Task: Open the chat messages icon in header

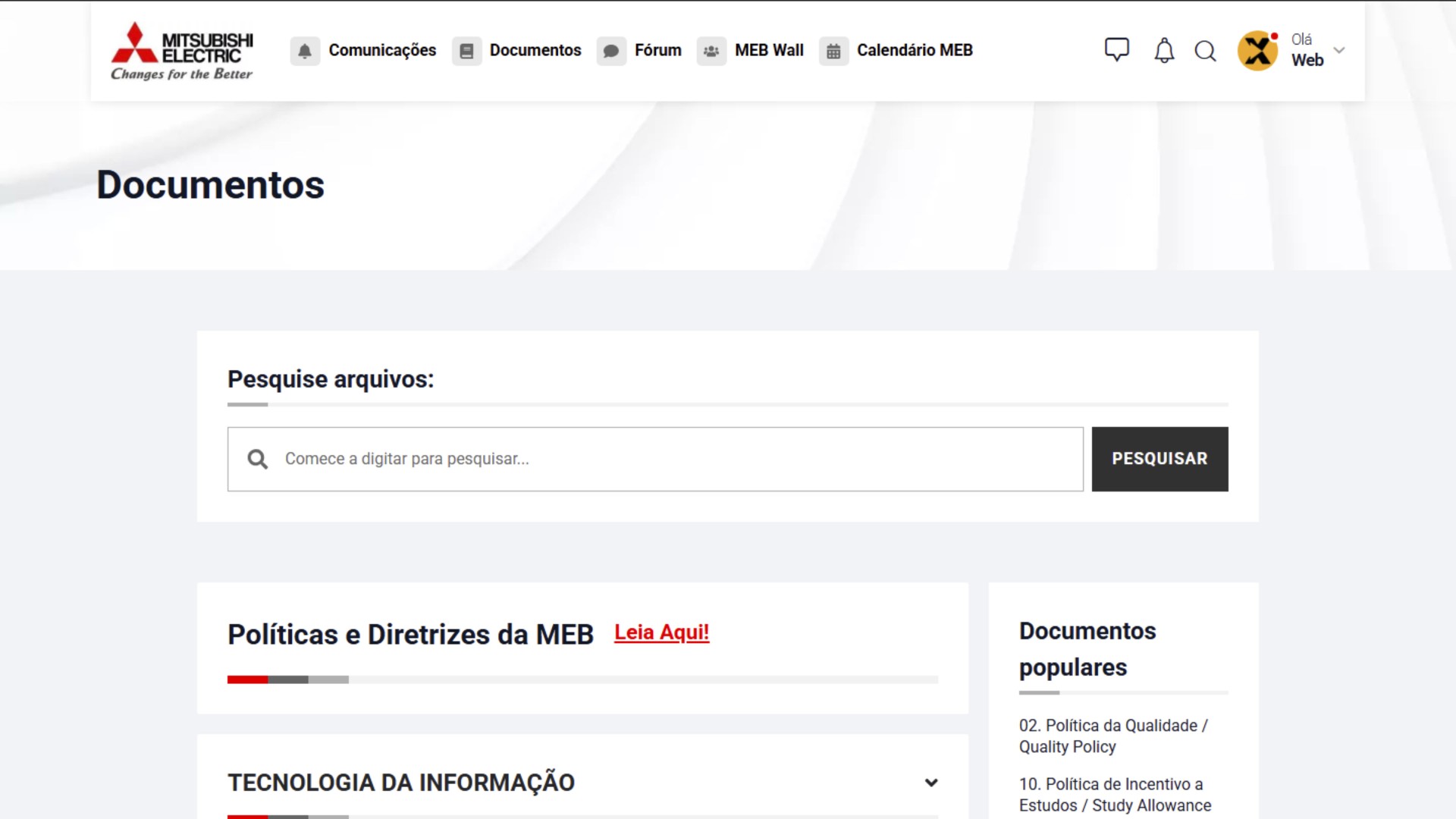Action: [1116, 50]
